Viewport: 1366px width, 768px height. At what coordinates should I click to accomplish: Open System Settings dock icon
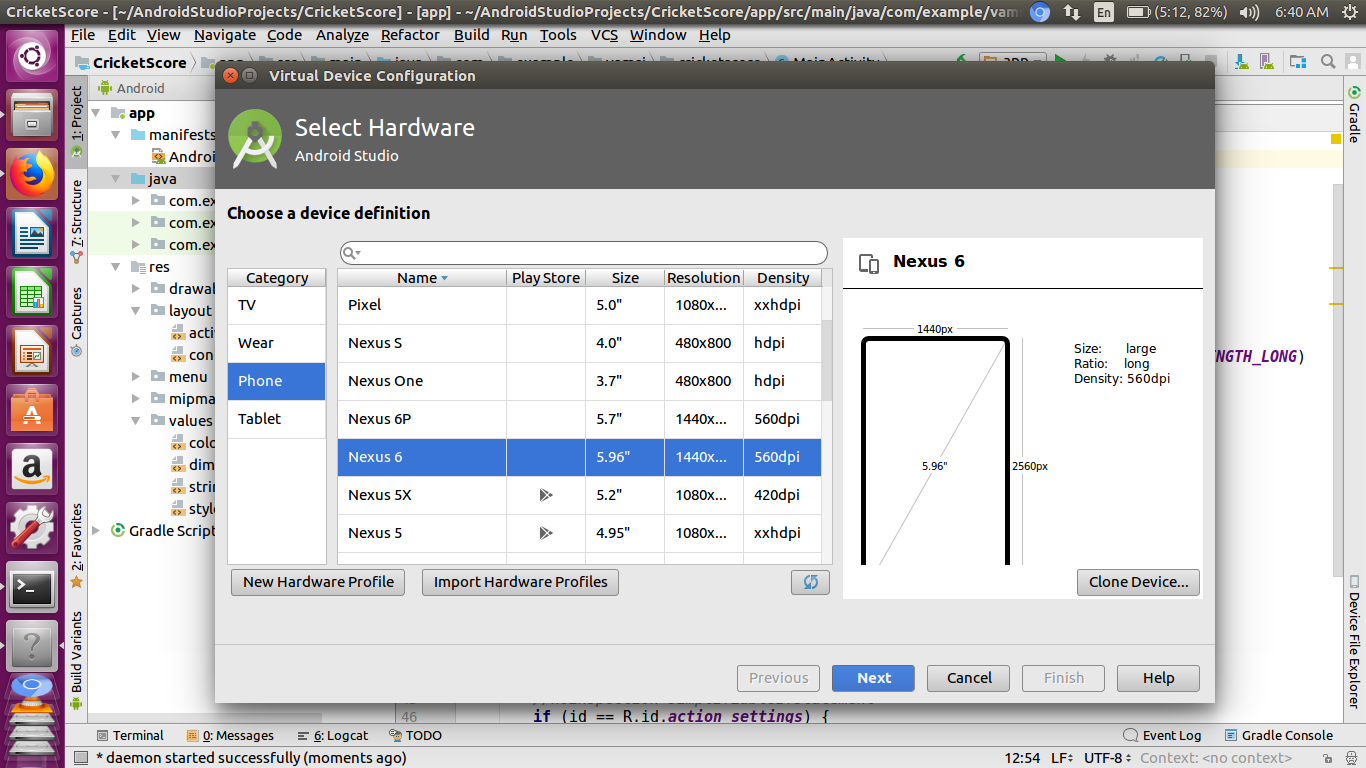pos(32,530)
